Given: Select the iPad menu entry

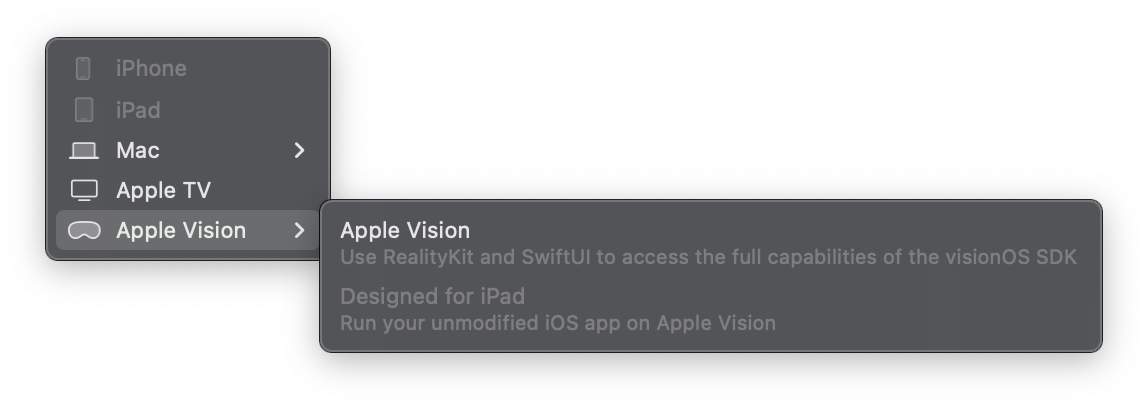Looking at the screenshot, I should coord(188,110).
